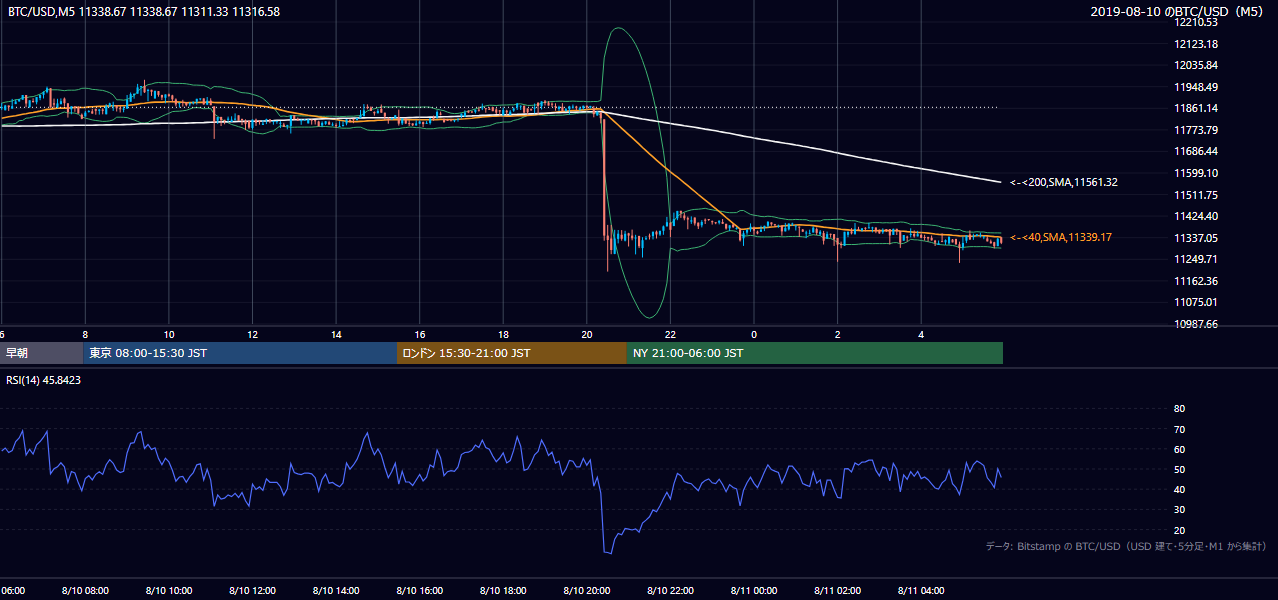Click price axis label 10987.66
Screen dimensions: 1278x600
(1196, 324)
